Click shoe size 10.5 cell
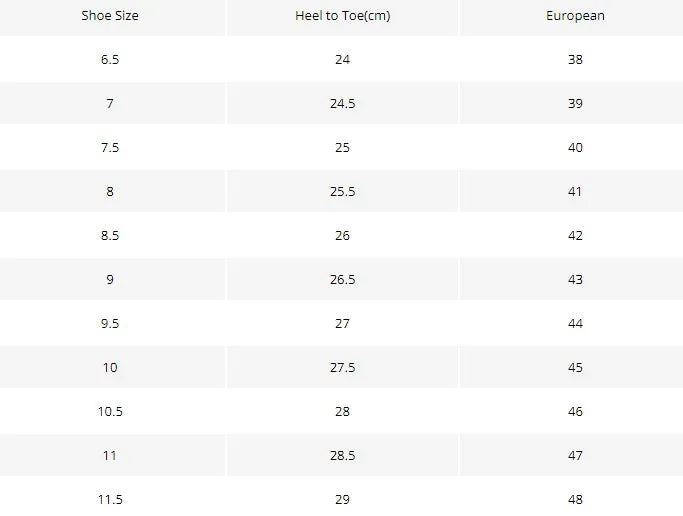 [112, 411]
